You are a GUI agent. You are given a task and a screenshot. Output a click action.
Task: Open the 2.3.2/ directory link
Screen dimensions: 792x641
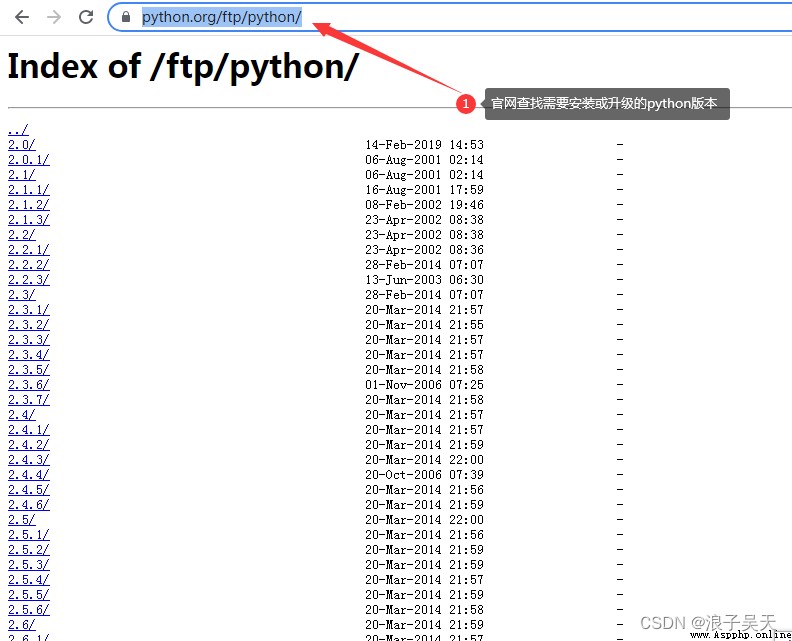29,325
